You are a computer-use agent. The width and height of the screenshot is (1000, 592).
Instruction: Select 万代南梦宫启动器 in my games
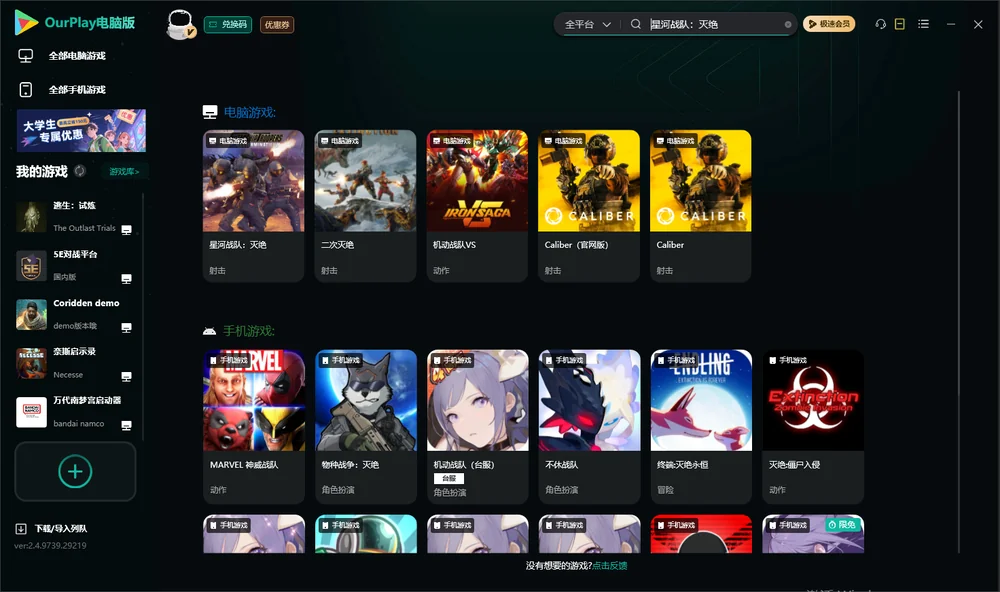(x=75, y=412)
